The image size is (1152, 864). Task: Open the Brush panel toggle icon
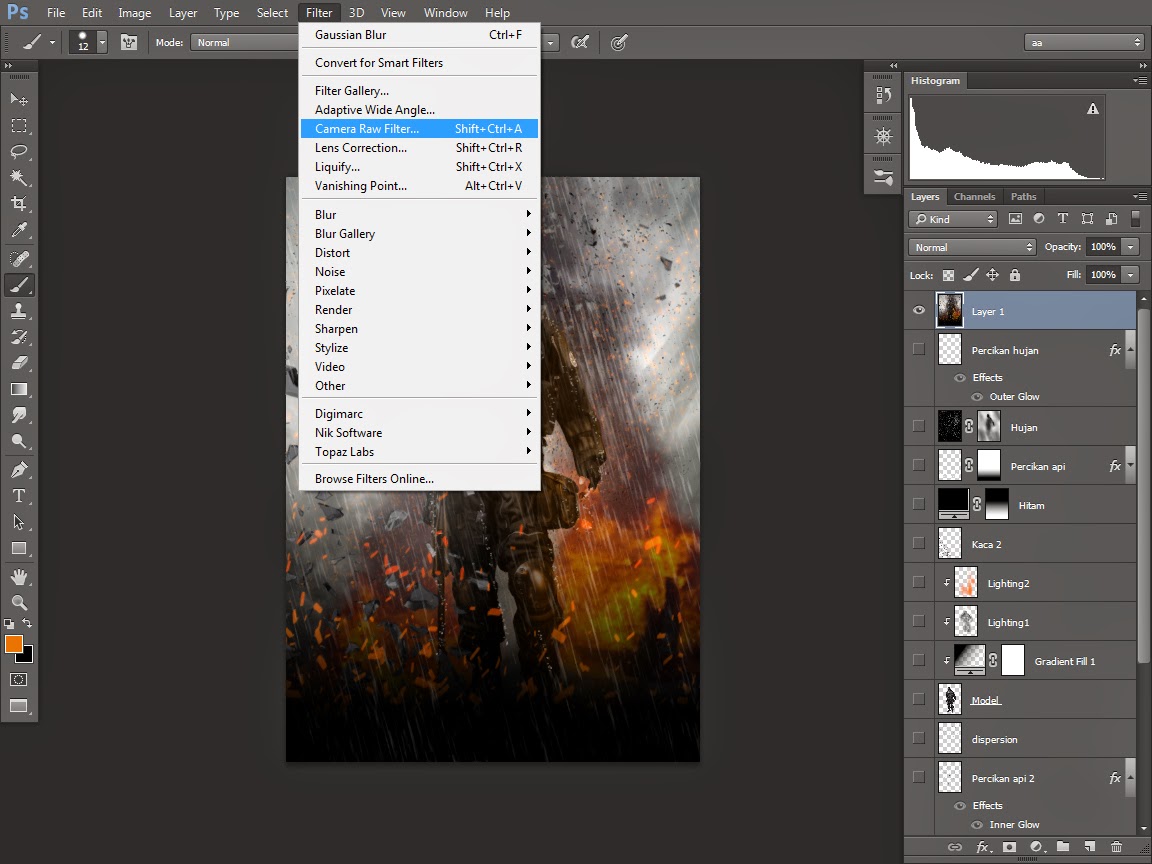pyautogui.click(x=129, y=43)
